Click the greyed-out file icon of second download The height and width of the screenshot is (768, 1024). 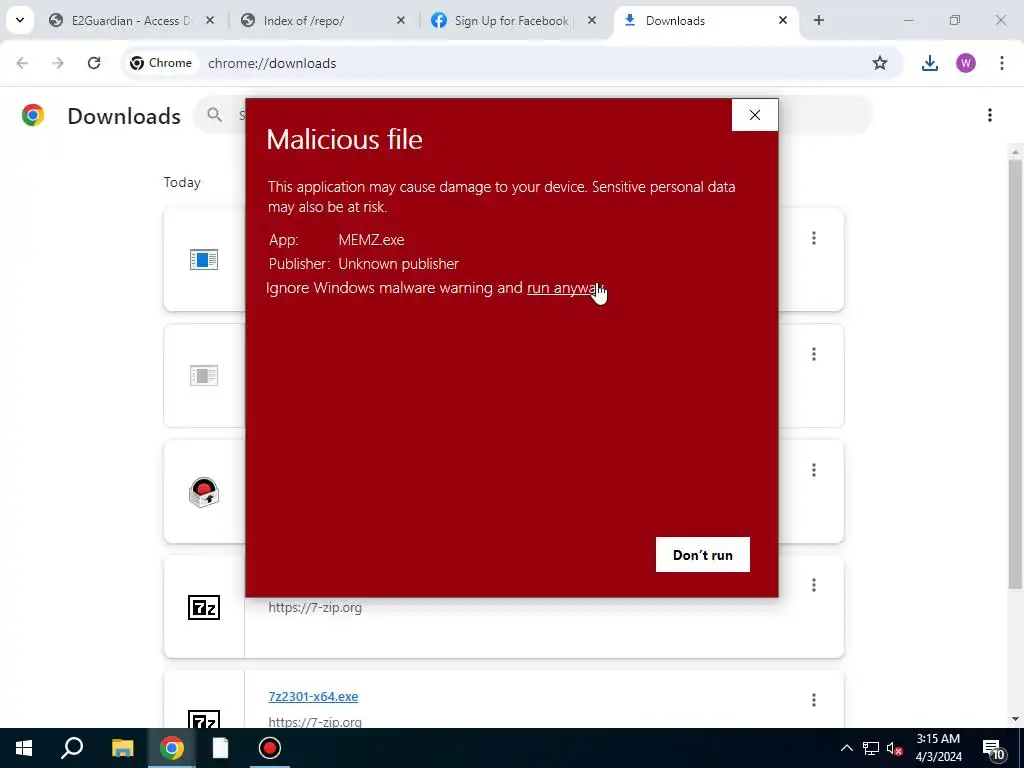point(204,376)
